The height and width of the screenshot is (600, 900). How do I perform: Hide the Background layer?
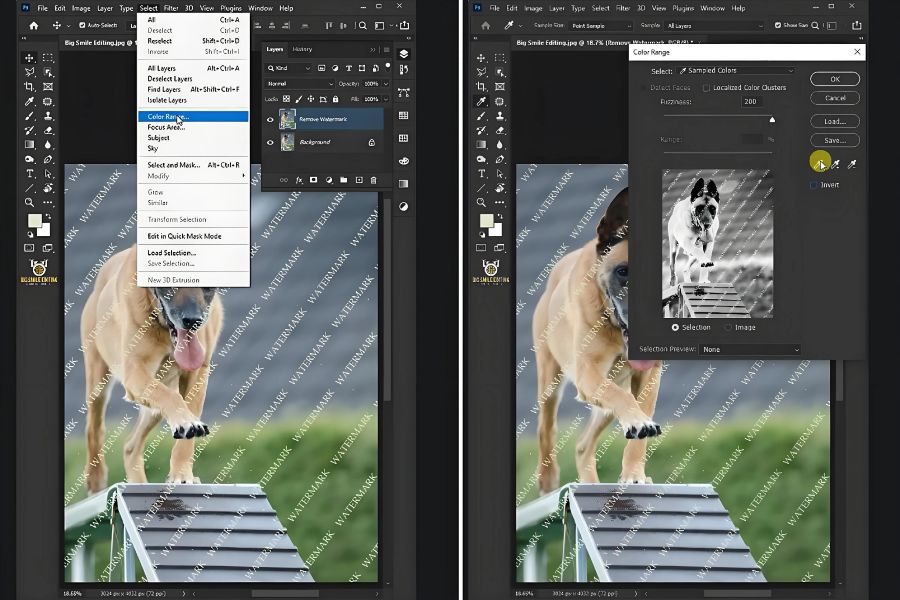pyautogui.click(x=270, y=142)
